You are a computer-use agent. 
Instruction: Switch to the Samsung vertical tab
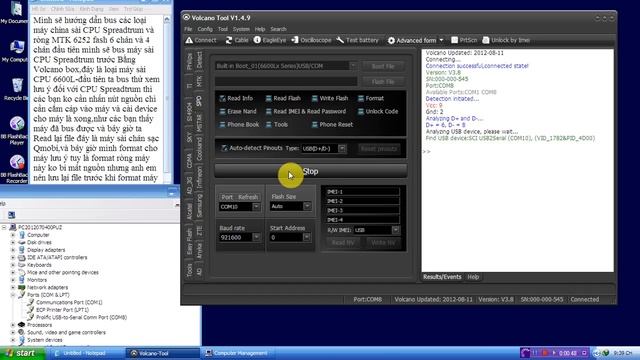point(199,205)
